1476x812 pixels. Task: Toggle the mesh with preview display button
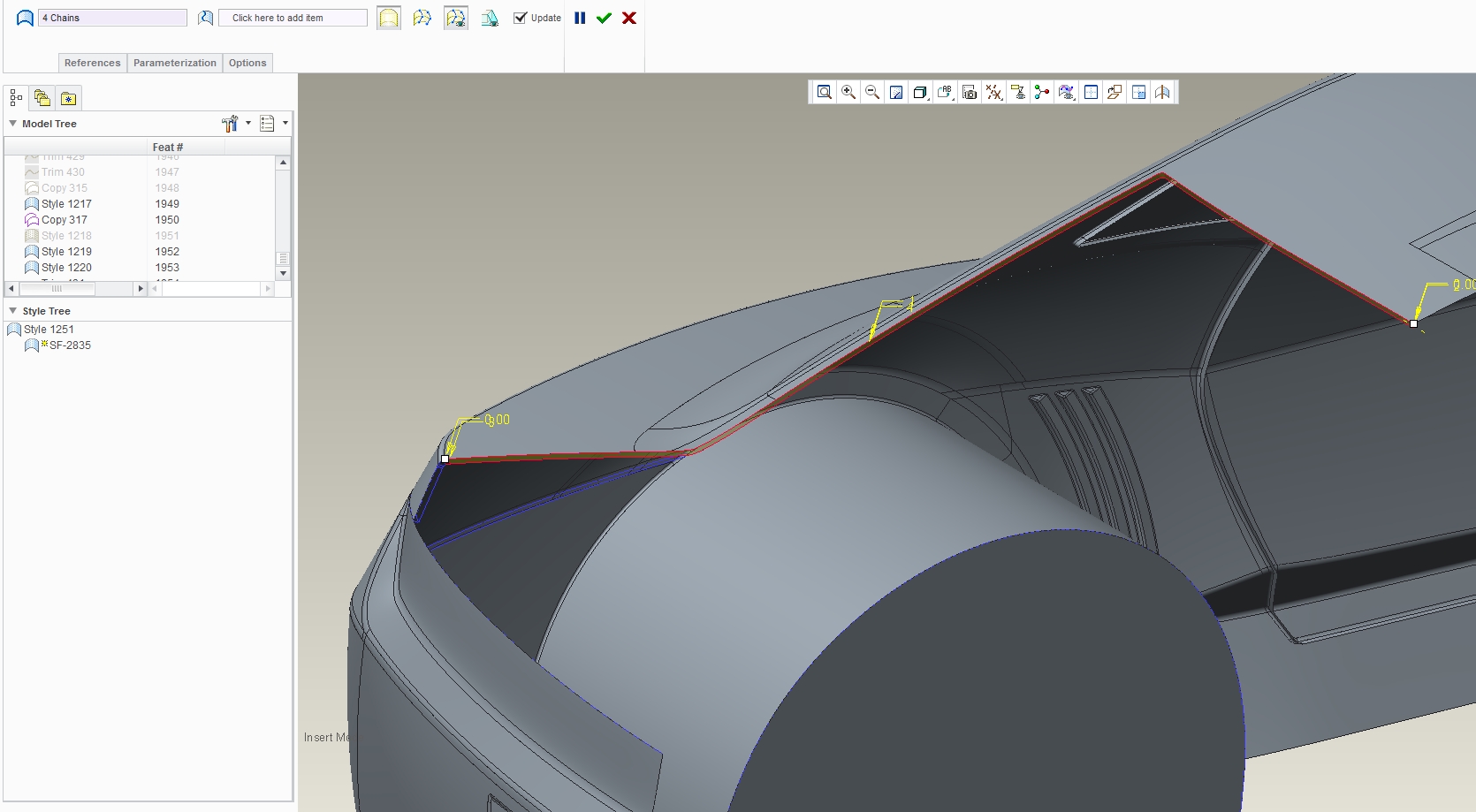tap(456, 18)
